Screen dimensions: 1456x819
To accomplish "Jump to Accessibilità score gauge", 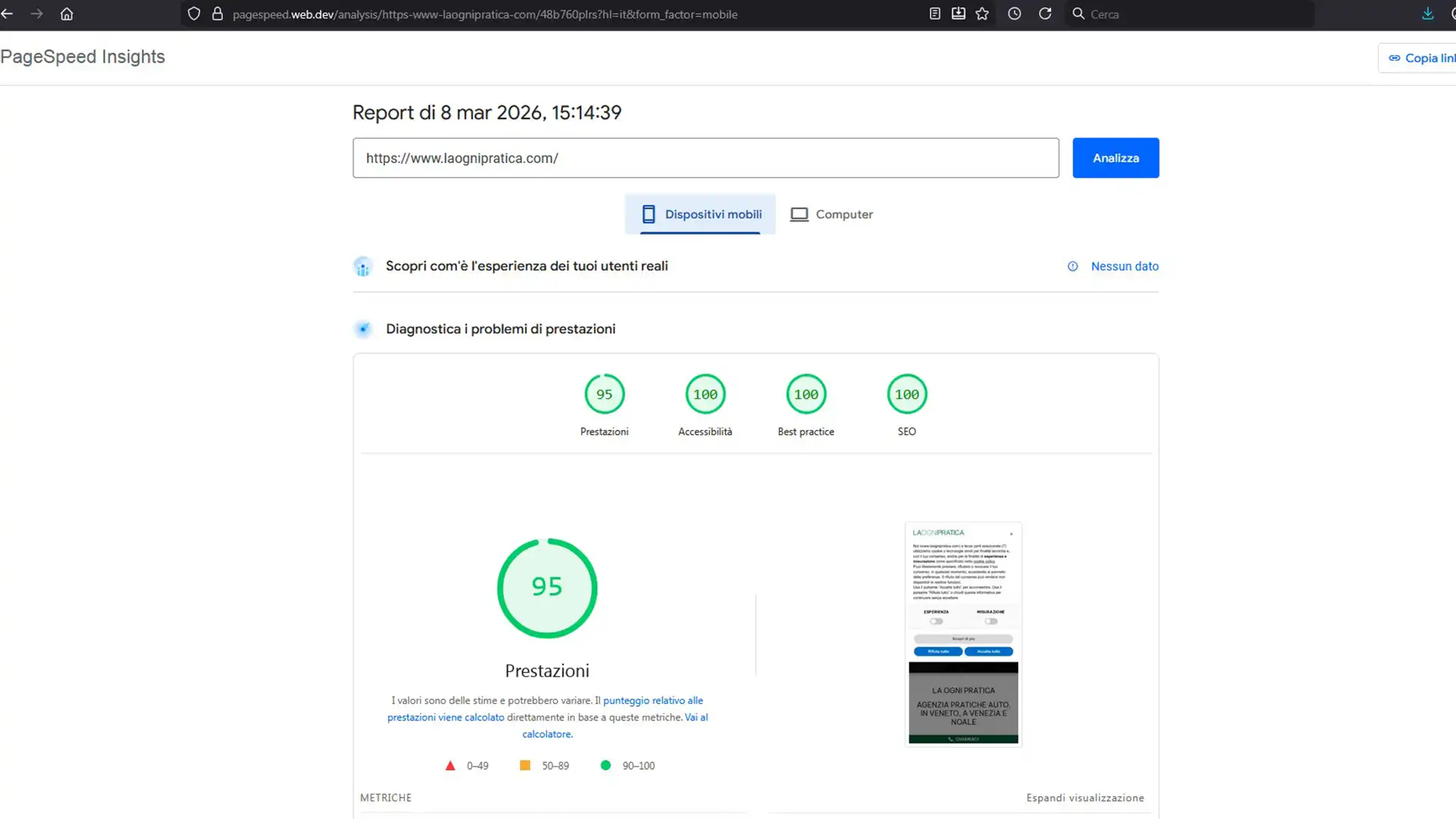I will (x=705, y=394).
